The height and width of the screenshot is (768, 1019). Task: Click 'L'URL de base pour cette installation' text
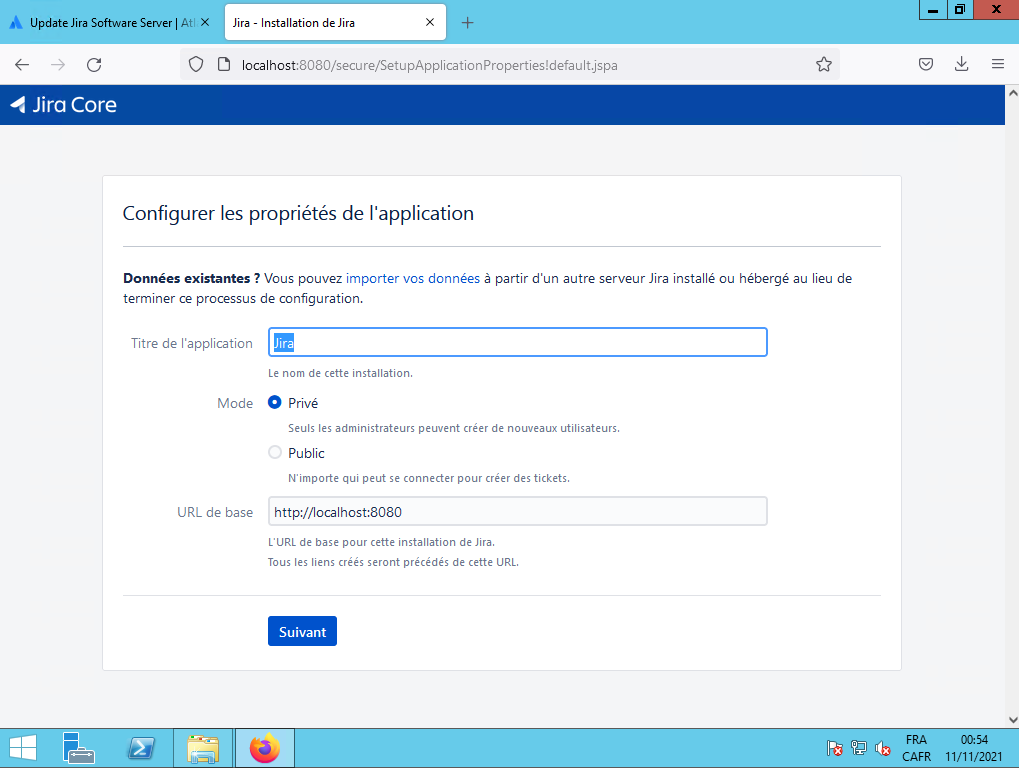tap(381, 542)
